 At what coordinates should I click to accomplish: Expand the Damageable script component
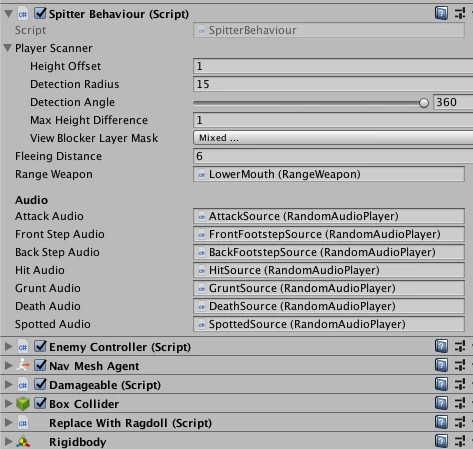[x=8, y=384]
